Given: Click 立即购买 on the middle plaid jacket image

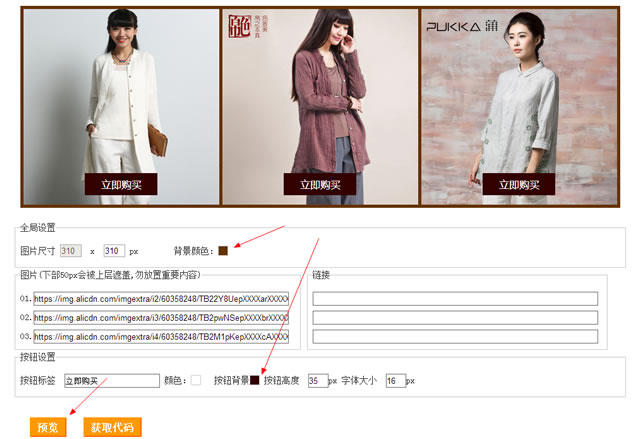Looking at the screenshot, I should [320, 184].
